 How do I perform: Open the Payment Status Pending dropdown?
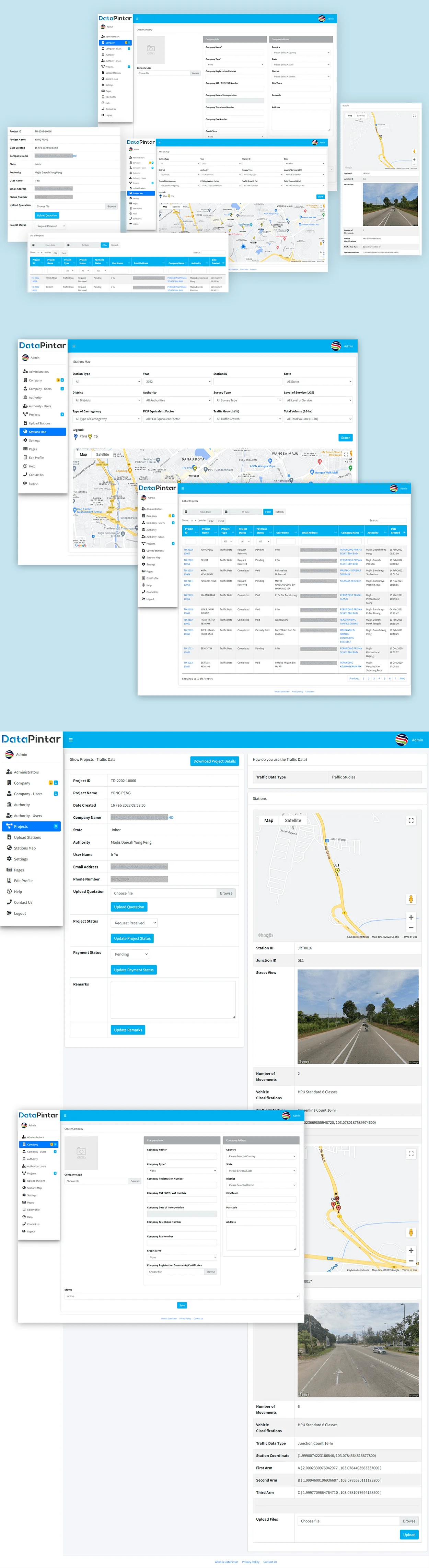click(130, 954)
